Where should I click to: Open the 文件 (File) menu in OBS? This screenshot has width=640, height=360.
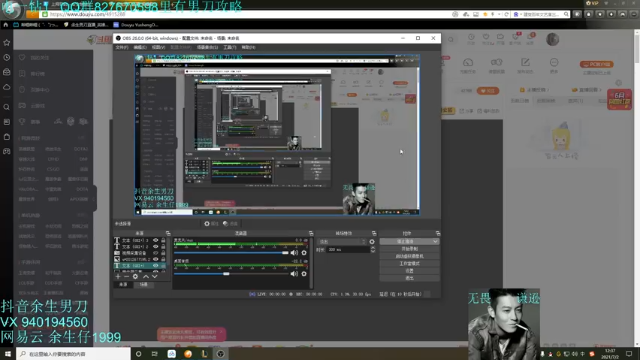click(122, 47)
